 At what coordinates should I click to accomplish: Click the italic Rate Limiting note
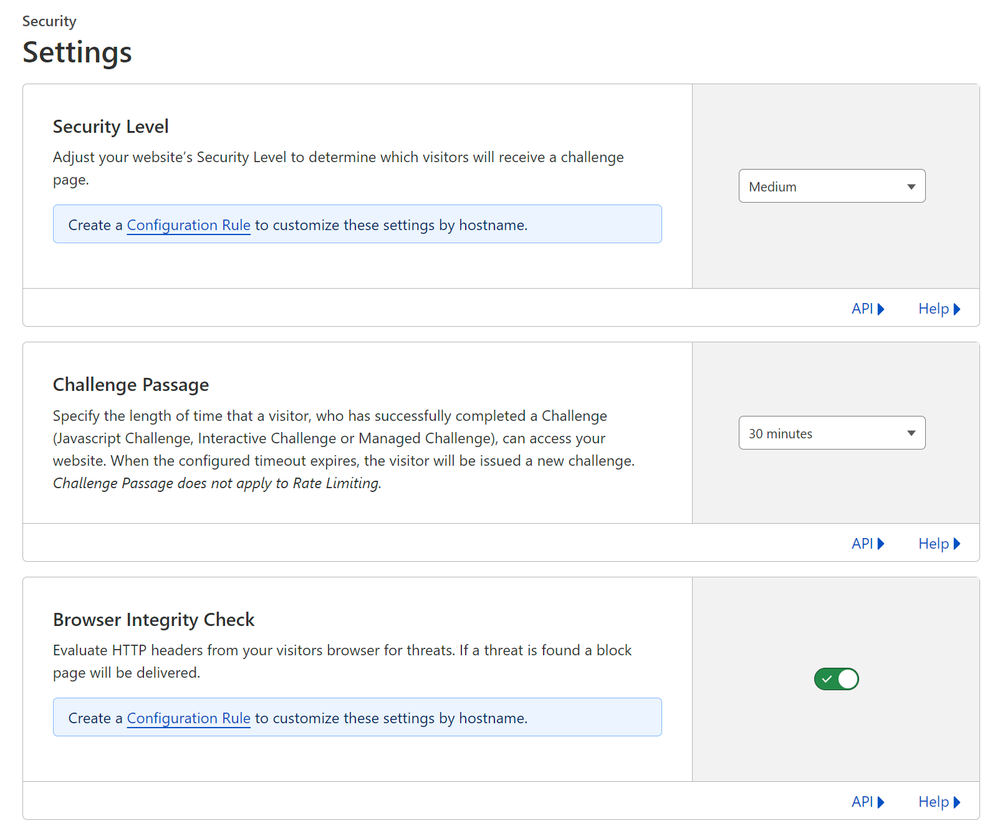(217, 484)
